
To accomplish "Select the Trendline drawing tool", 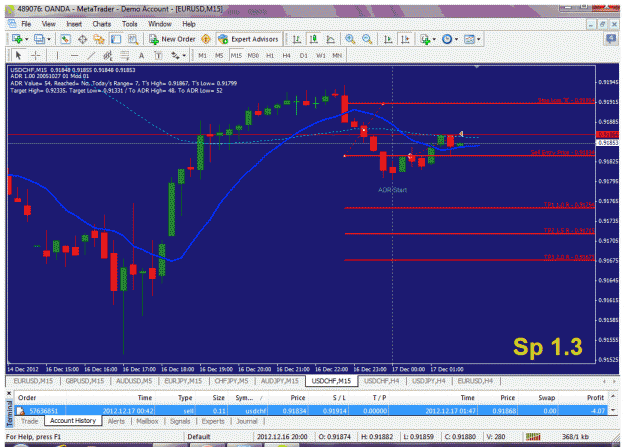I will [x=91, y=55].
